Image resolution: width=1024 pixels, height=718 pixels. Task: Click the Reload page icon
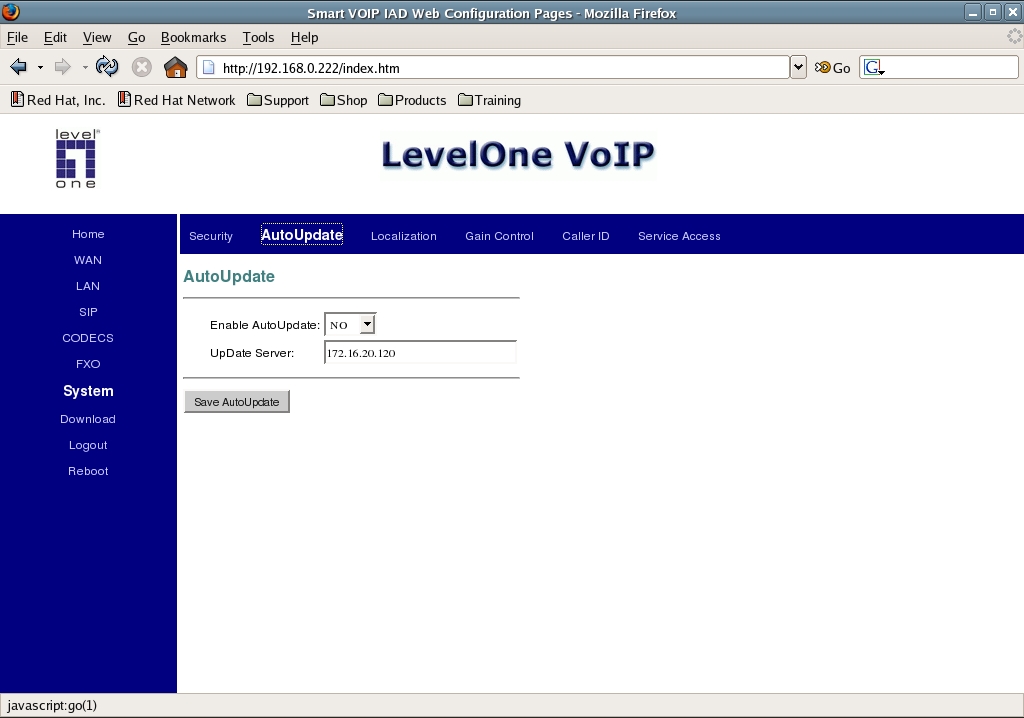(x=107, y=67)
